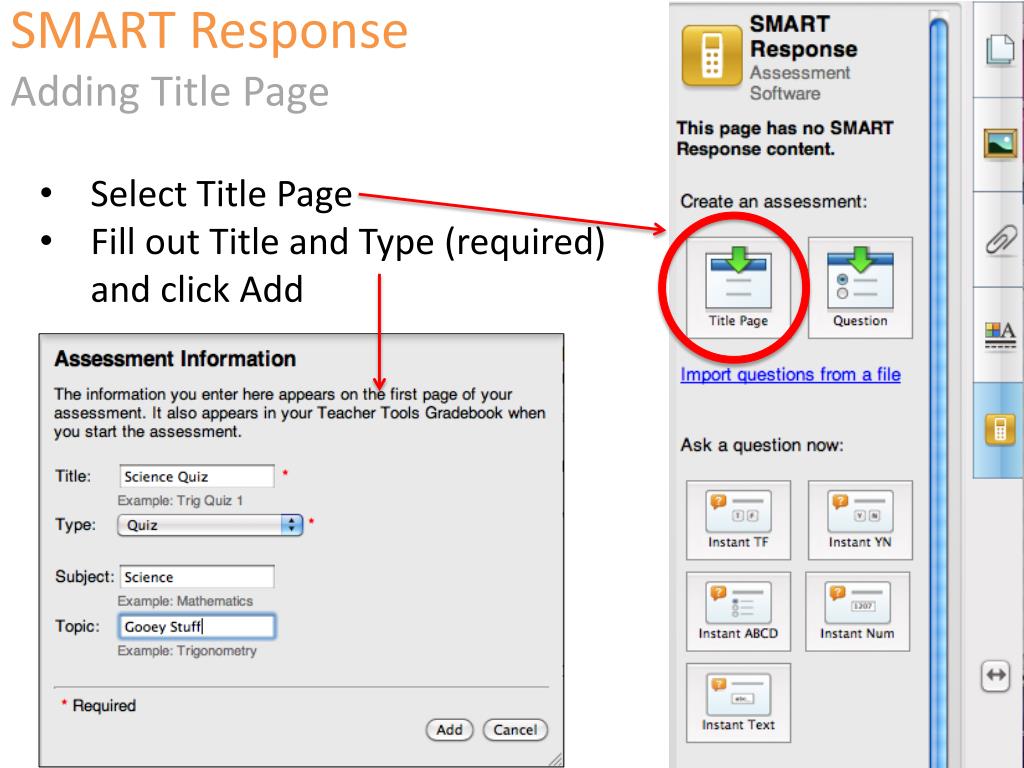Click the Topic field containing Gooey Stuff
The height and width of the screenshot is (768, 1024).
(x=197, y=626)
